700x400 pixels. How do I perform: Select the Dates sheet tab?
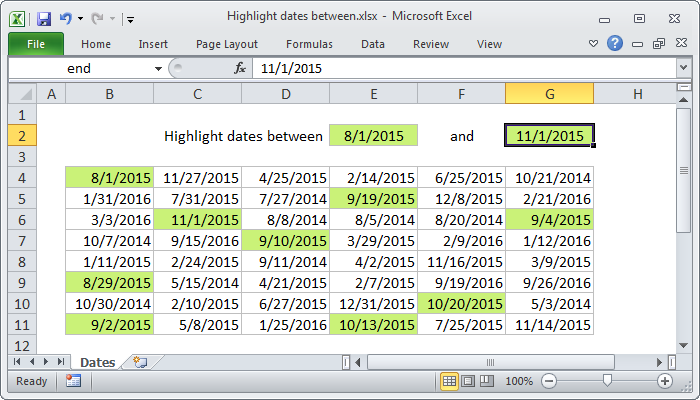click(x=97, y=362)
